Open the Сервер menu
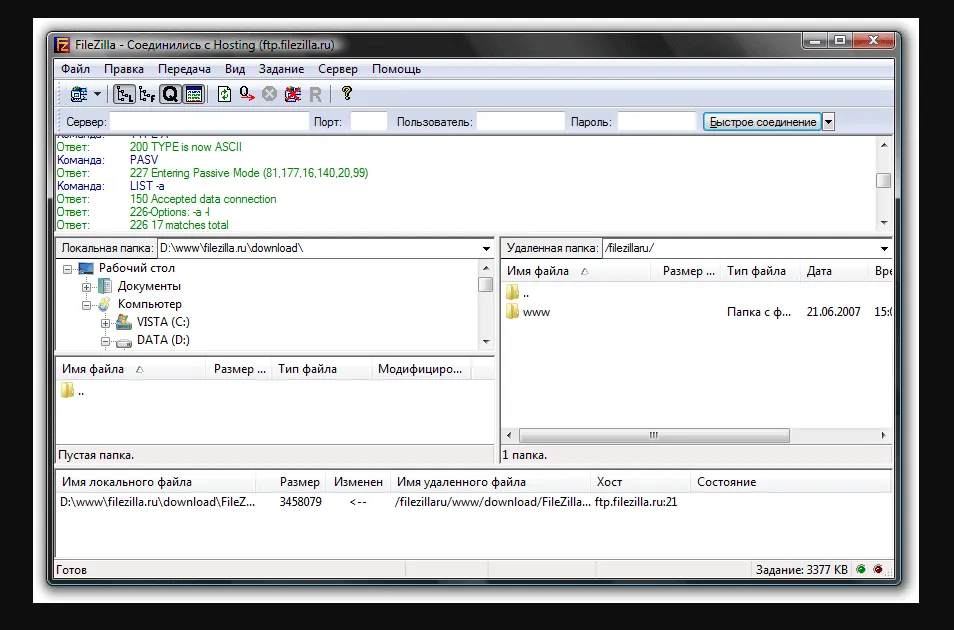 click(337, 69)
